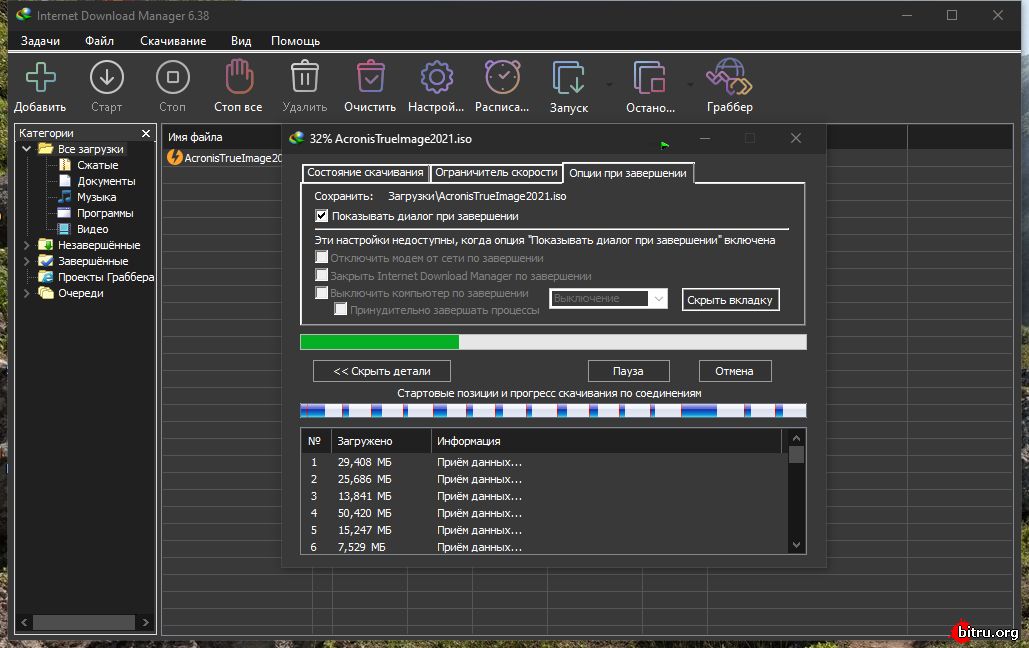Toggle Отключить модем от сети checkbox
The height and width of the screenshot is (648, 1029).
pos(322,257)
